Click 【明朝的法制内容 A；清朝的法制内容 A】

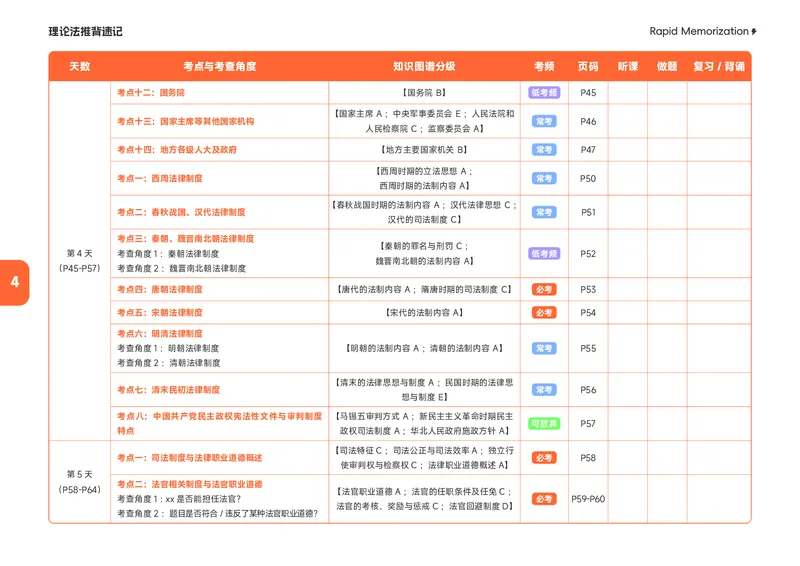pyautogui.click(x=424, y=348)
